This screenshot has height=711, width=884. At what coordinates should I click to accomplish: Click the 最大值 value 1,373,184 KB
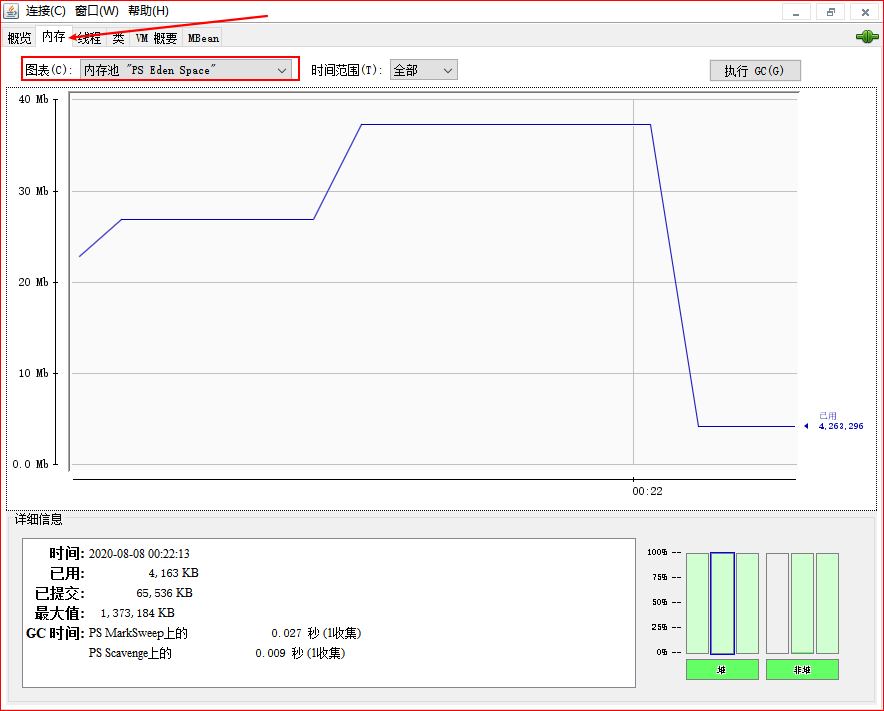pyautogui.click(x=138, y=613)
